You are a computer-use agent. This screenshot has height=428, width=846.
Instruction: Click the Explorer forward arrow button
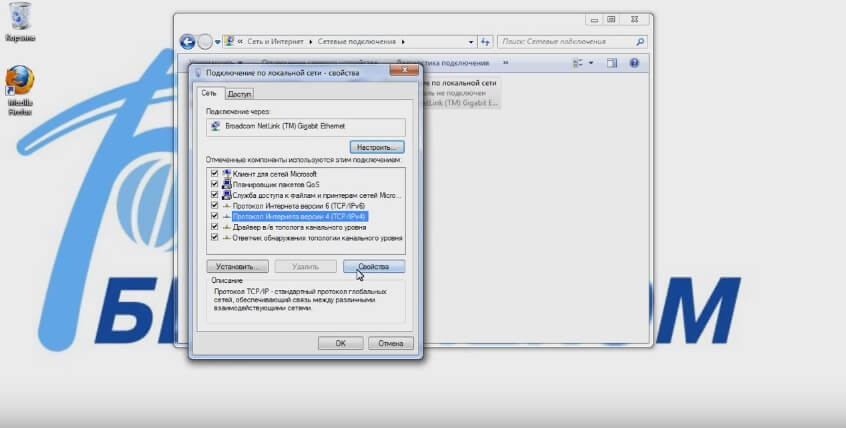205,42
